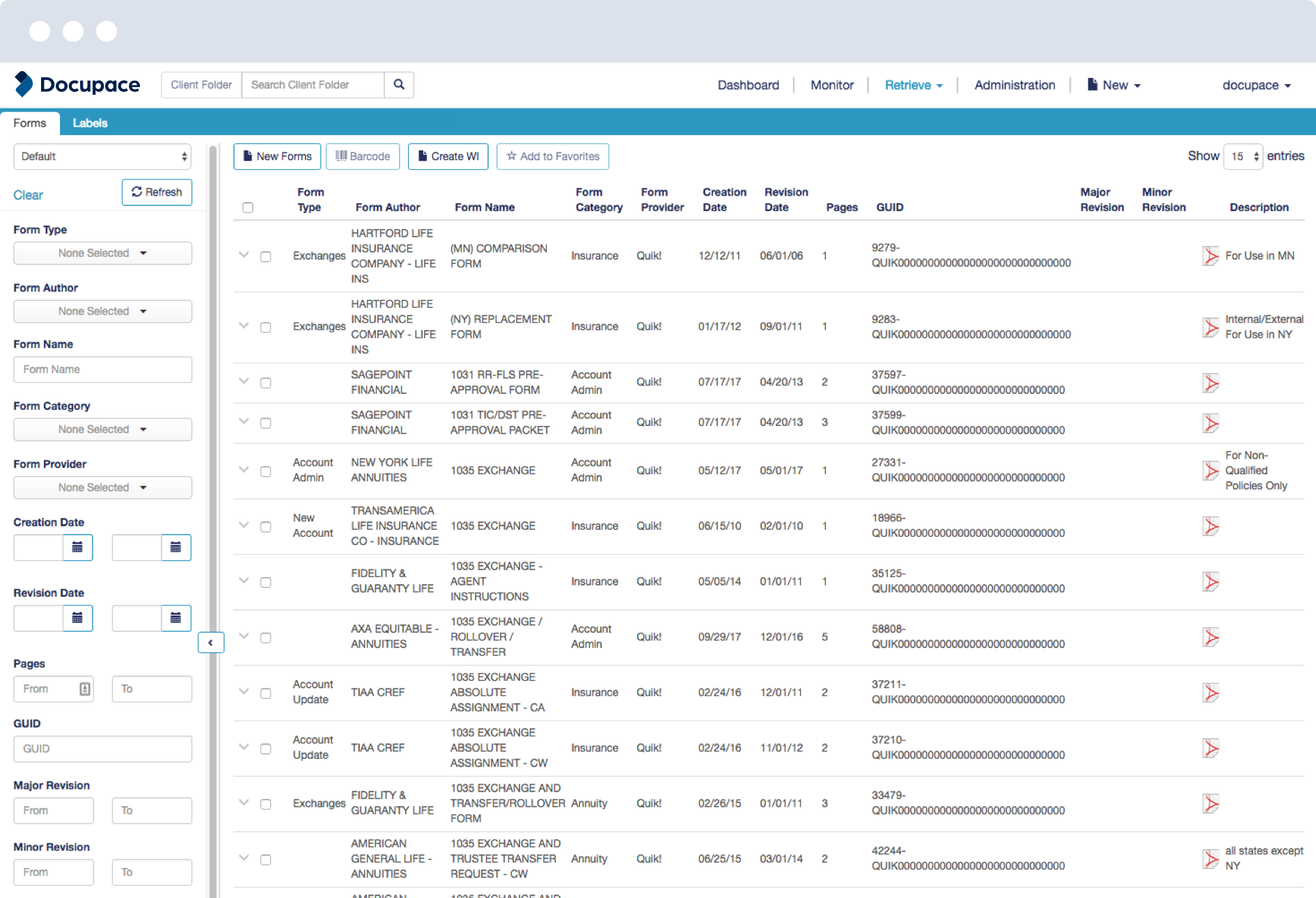Click the New Forms button

(x=276, y=156)
